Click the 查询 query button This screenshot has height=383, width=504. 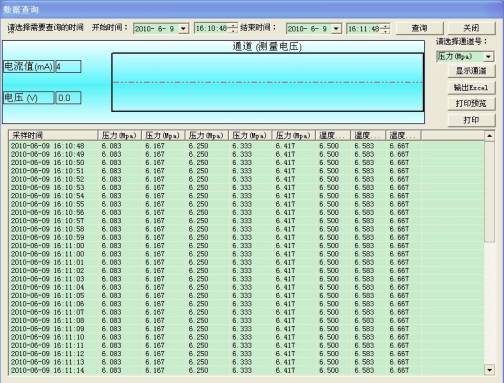(x=419, y=28)
